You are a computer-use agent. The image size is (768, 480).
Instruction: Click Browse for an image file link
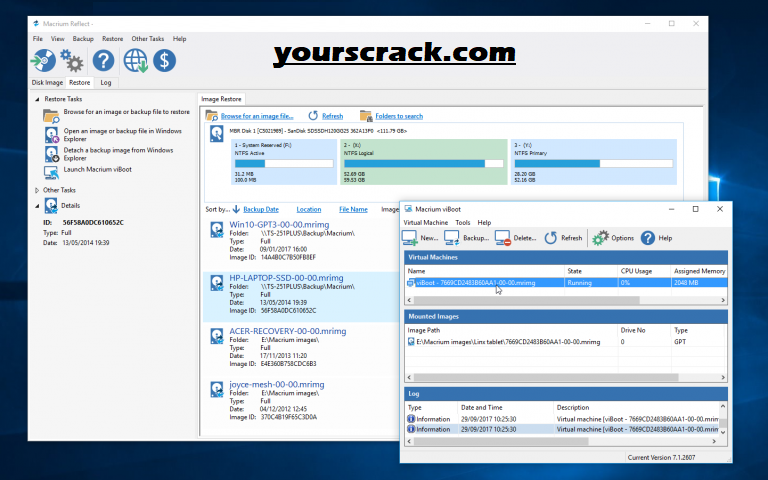point(257,116)
